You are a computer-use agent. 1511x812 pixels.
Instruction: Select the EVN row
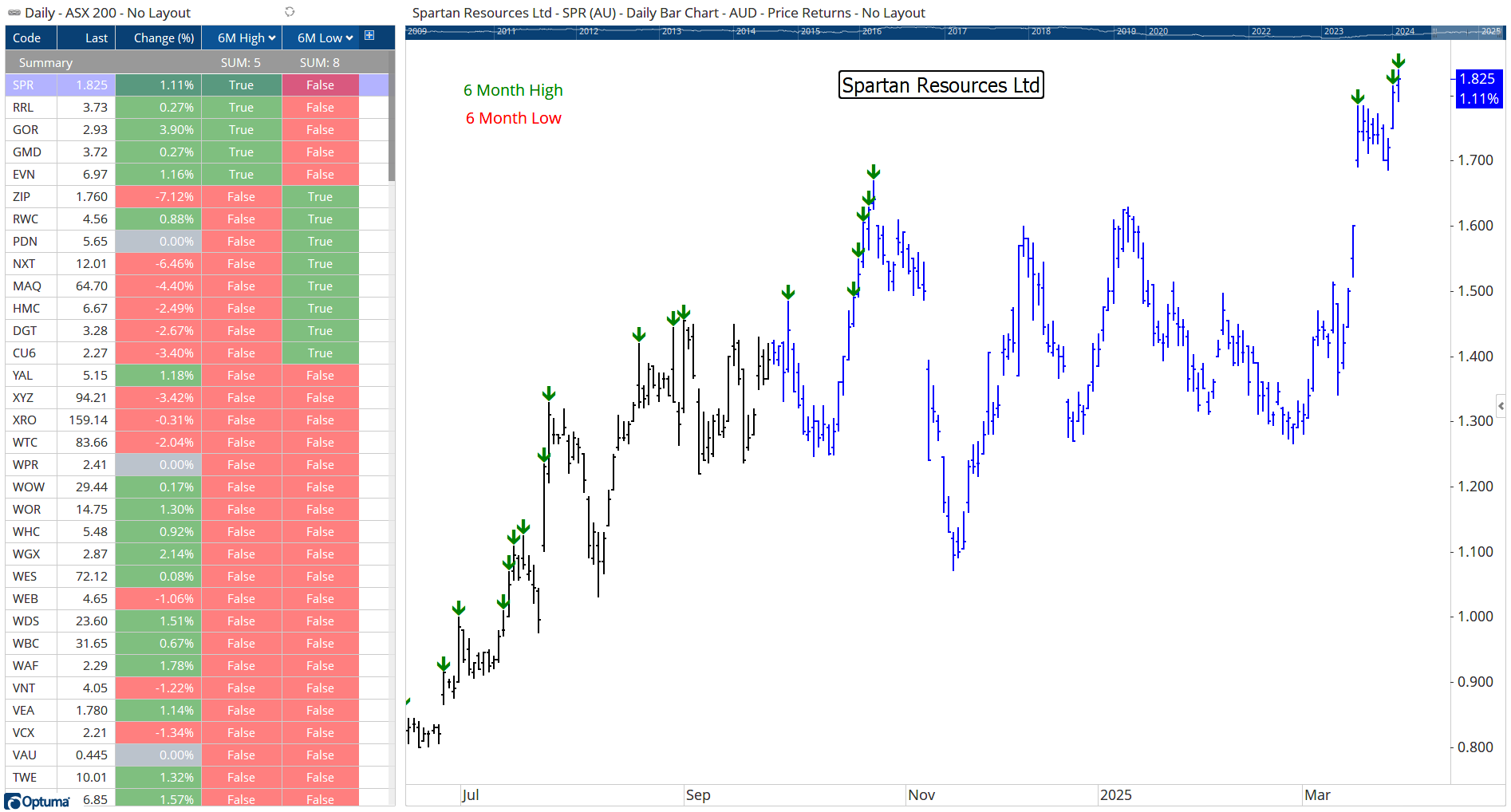[x=31, y=175]
